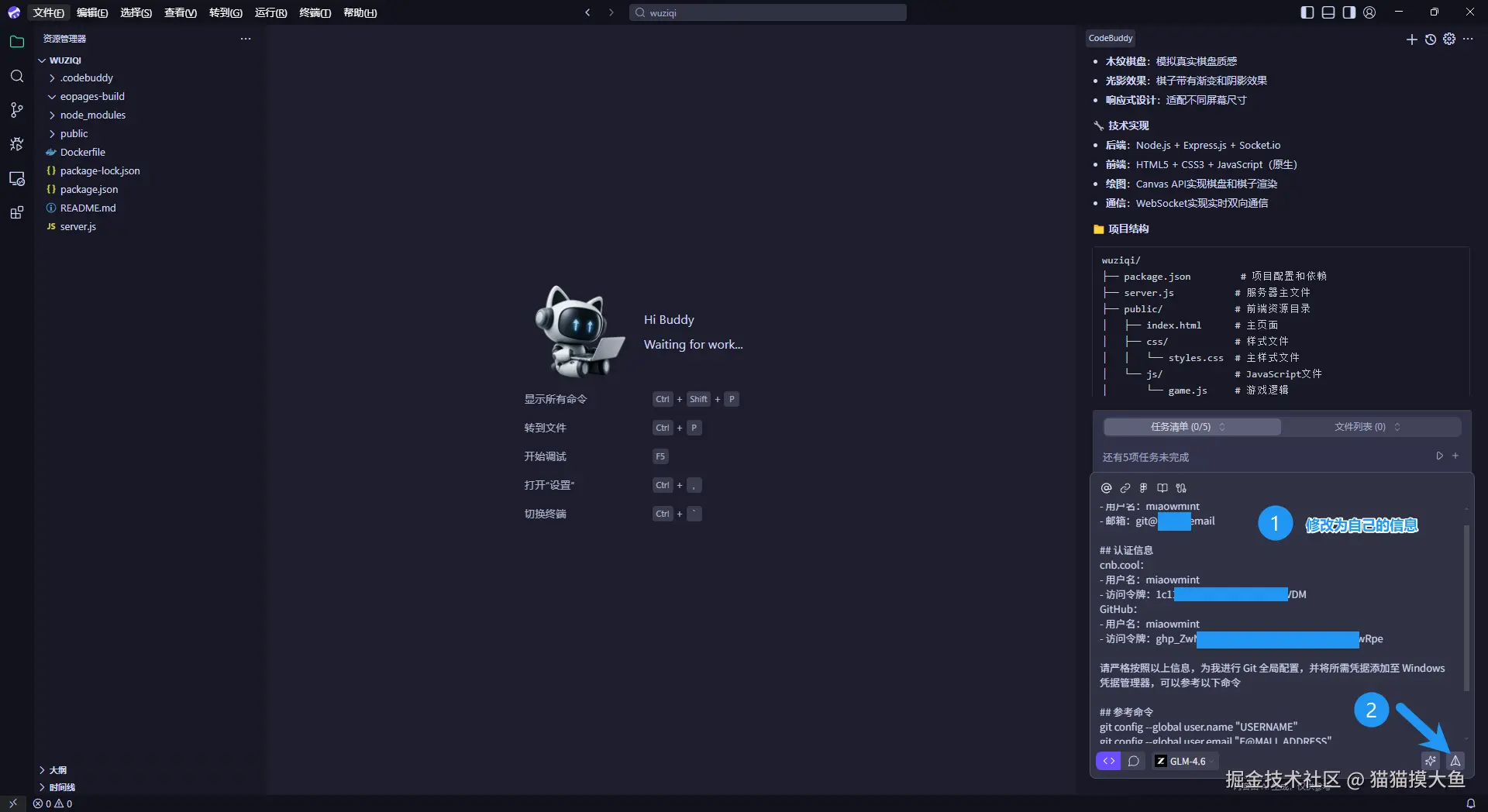Click the remote window indicator in status bar
Image resolution: width=1488 pixels, height=812 pixels.
click(13, 803)
